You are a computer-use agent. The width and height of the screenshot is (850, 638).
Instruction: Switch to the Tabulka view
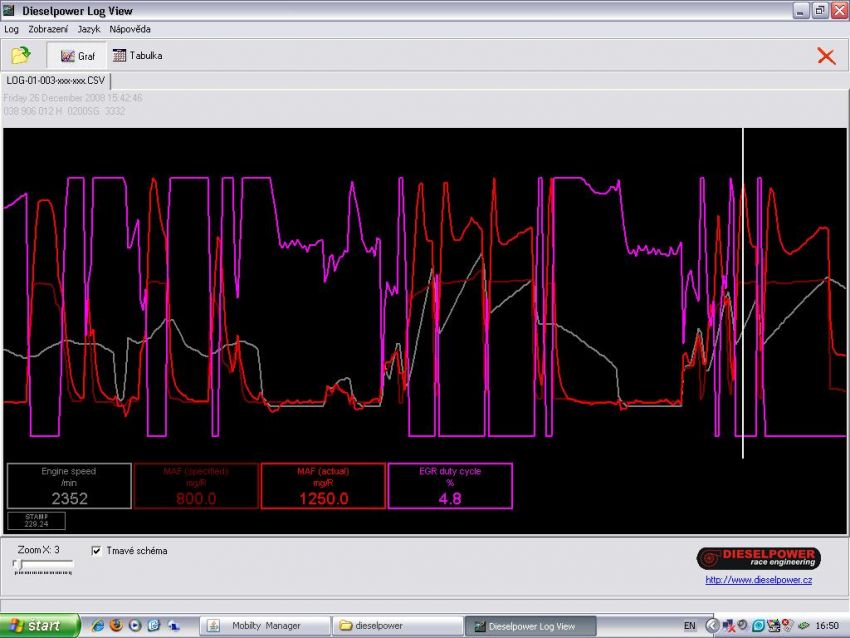coord(138,55)
